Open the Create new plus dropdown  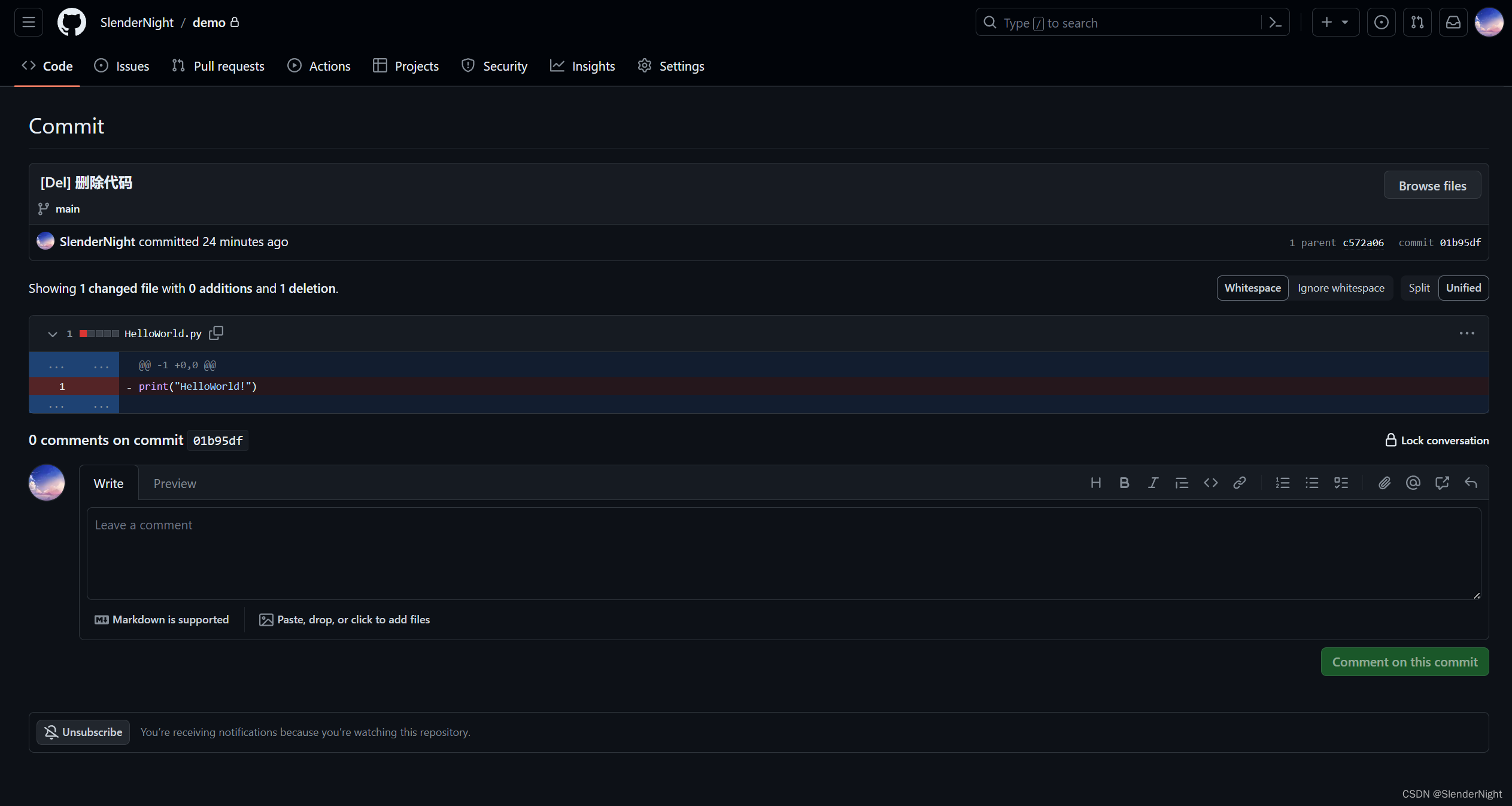pyautogui.click(x=1335, y=23)
